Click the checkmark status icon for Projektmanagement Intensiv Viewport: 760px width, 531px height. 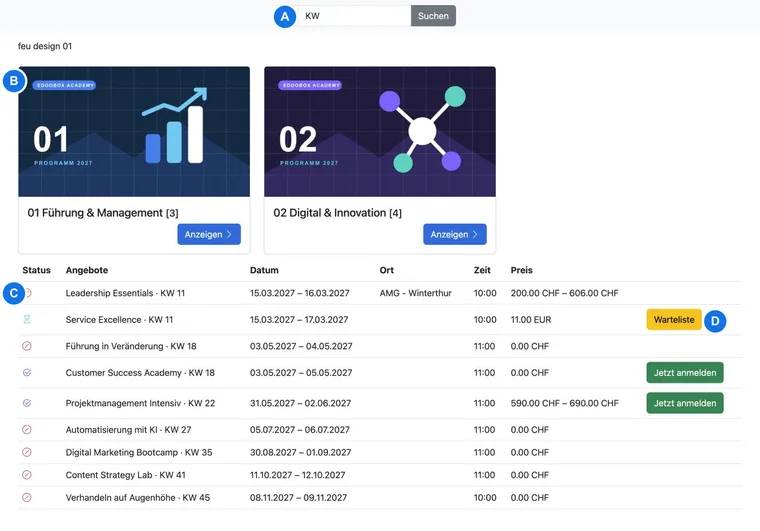(27, 403)
